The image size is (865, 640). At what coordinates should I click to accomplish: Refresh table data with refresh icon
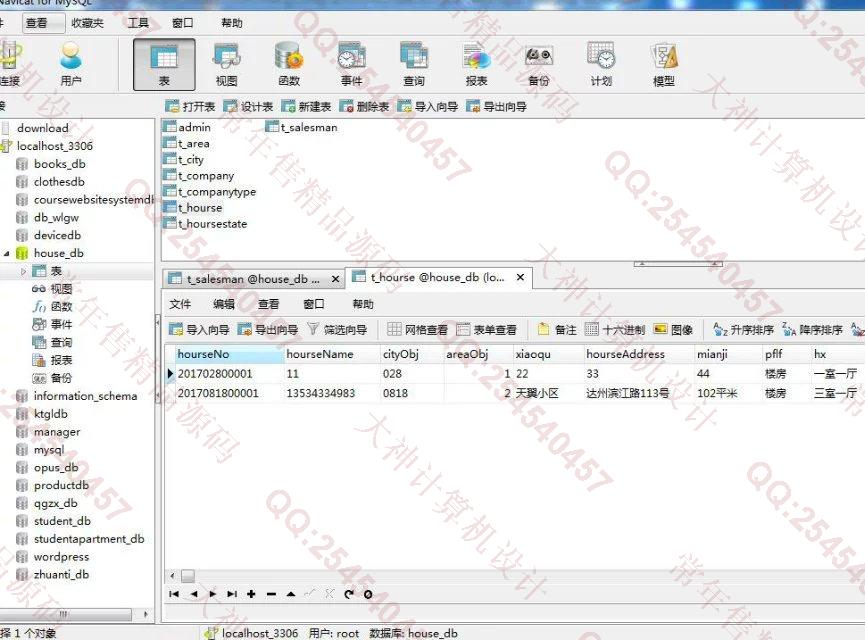[349, 594]
